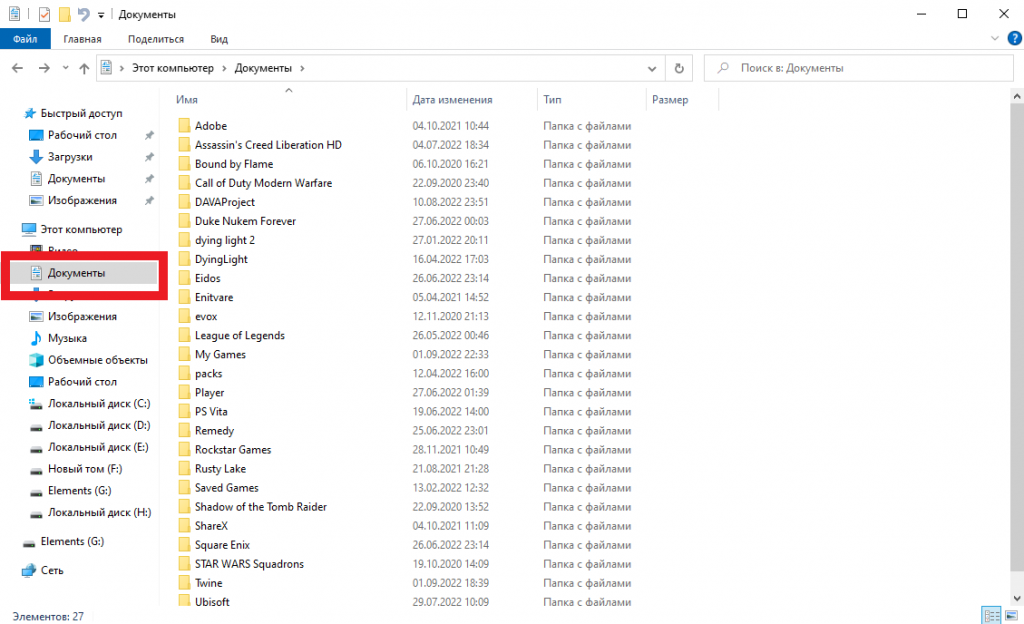Sort by the Тип column header
Screen dimensions: 1024x624
[x=552, y=100]
